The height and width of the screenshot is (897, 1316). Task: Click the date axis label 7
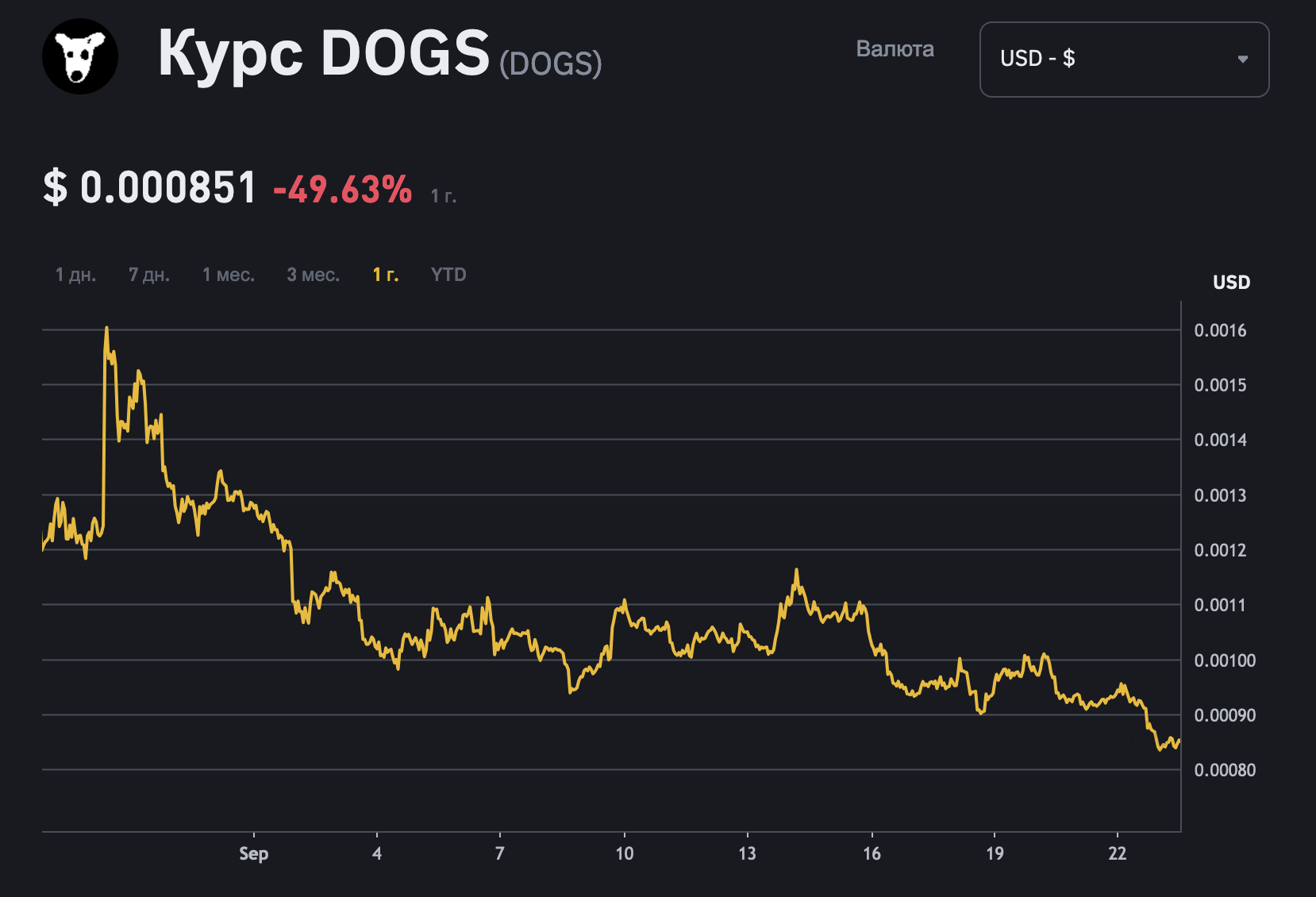point(499,853)
